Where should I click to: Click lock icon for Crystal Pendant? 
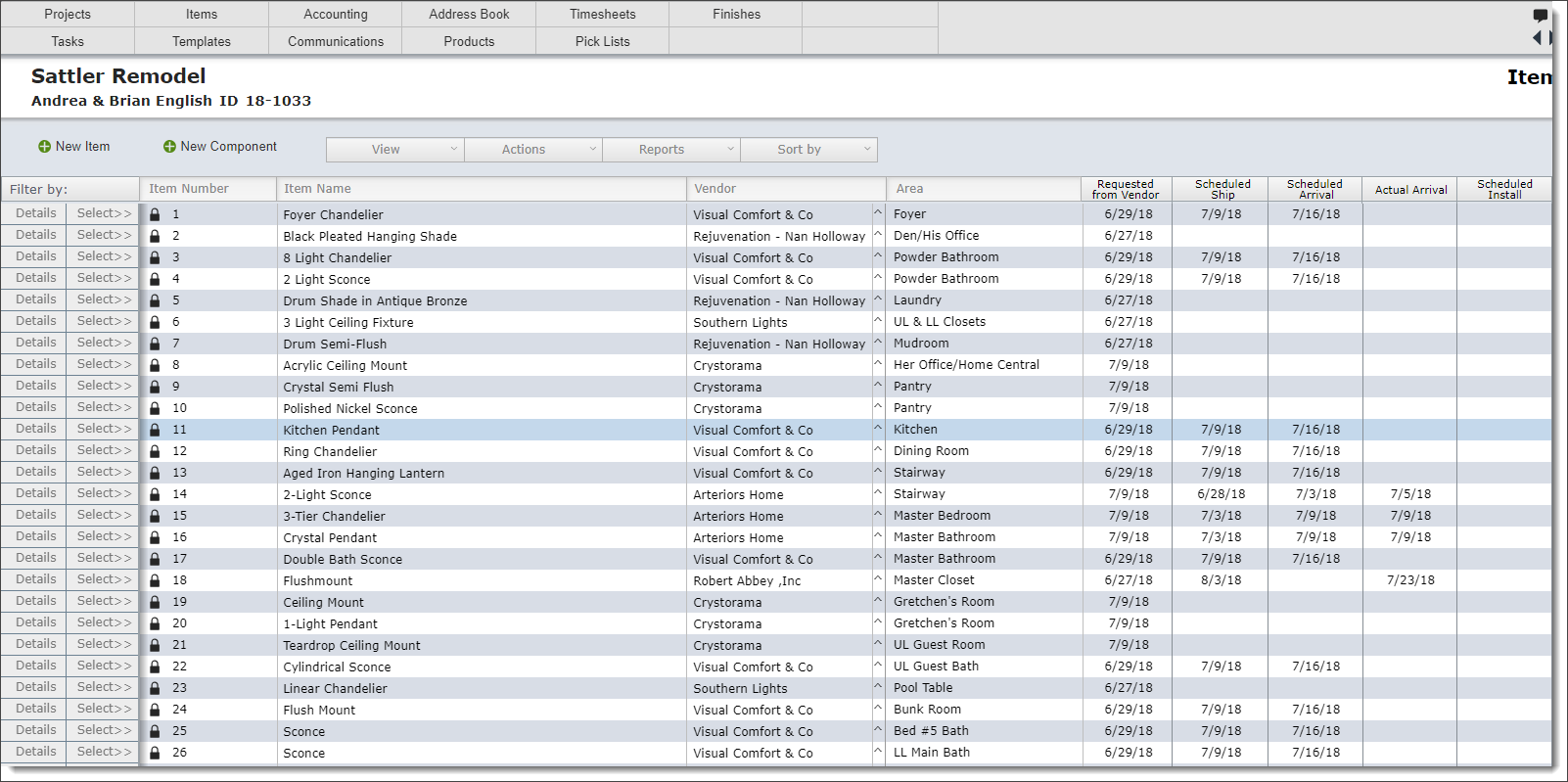coord(155,537)
